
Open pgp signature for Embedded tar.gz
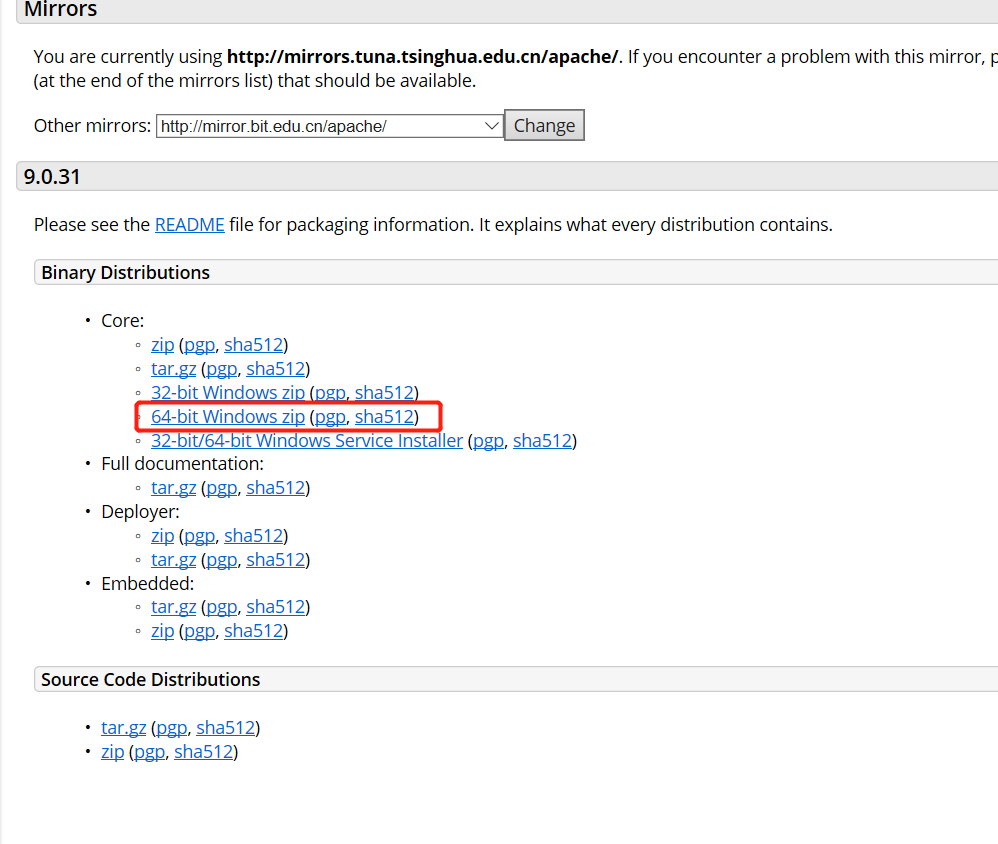tap(221, 607)
